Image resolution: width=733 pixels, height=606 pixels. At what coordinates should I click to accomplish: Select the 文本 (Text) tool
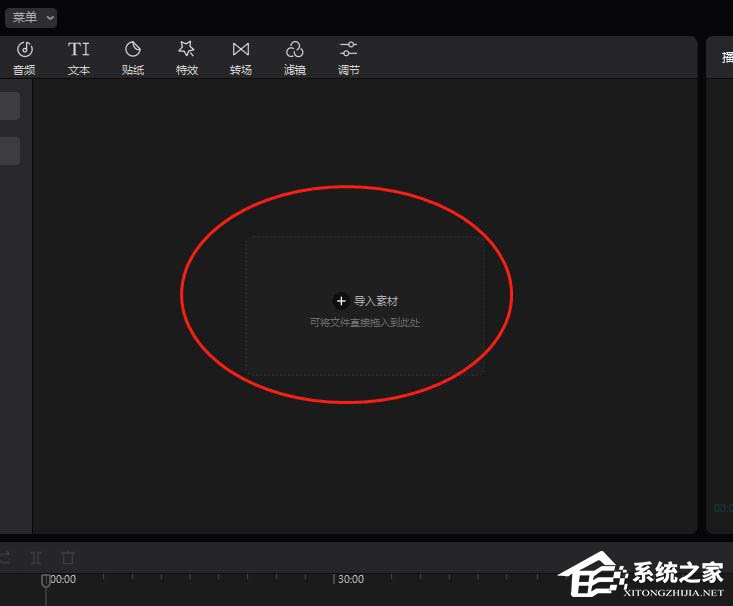coord(79,58)
